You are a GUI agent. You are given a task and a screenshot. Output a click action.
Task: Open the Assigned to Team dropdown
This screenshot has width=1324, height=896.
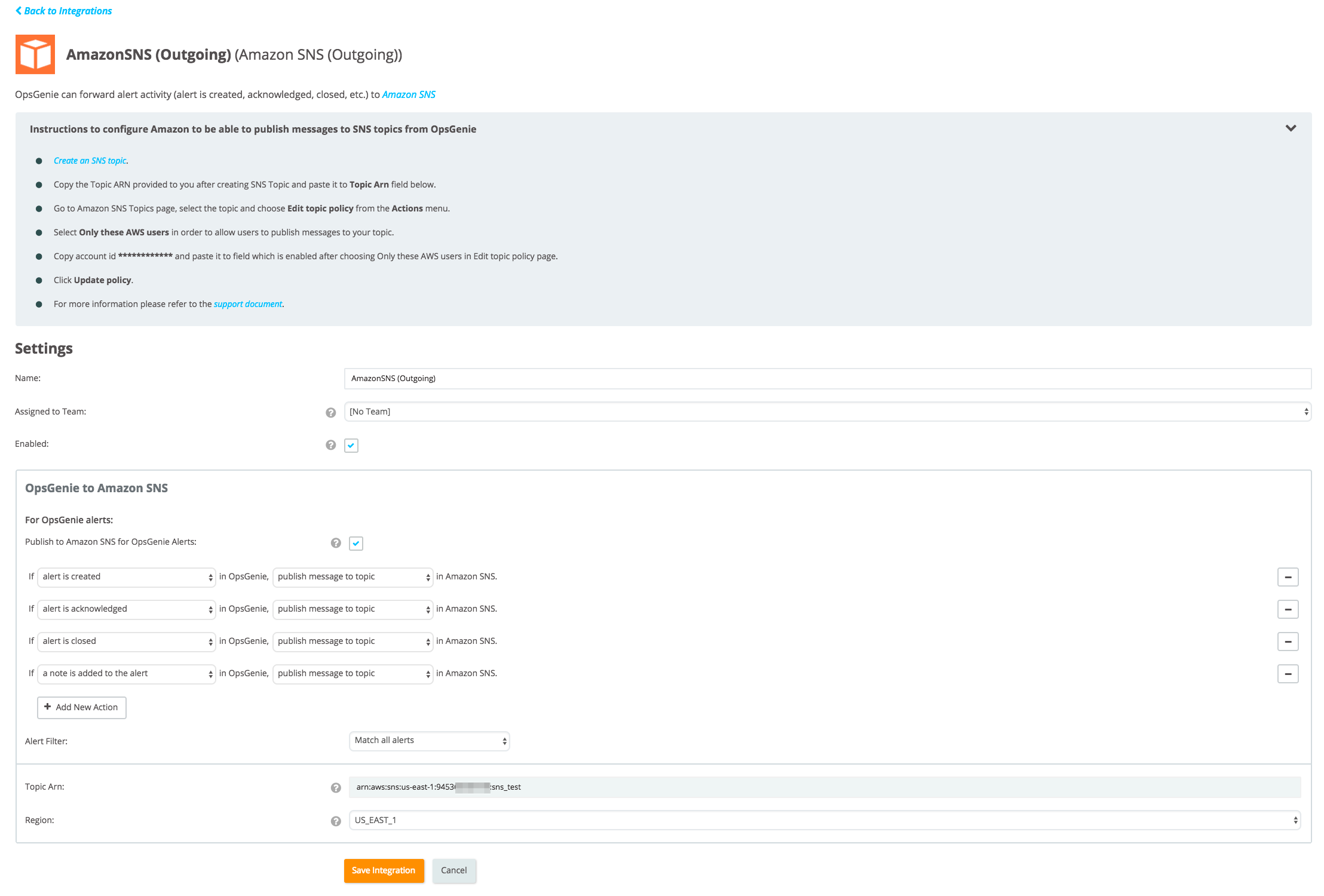[x=827, y=412]
